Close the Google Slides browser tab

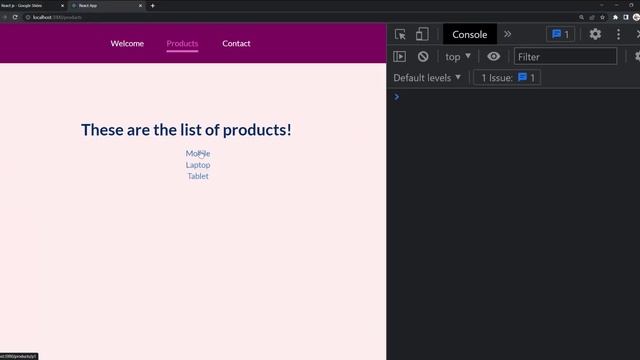pos(62,6)
